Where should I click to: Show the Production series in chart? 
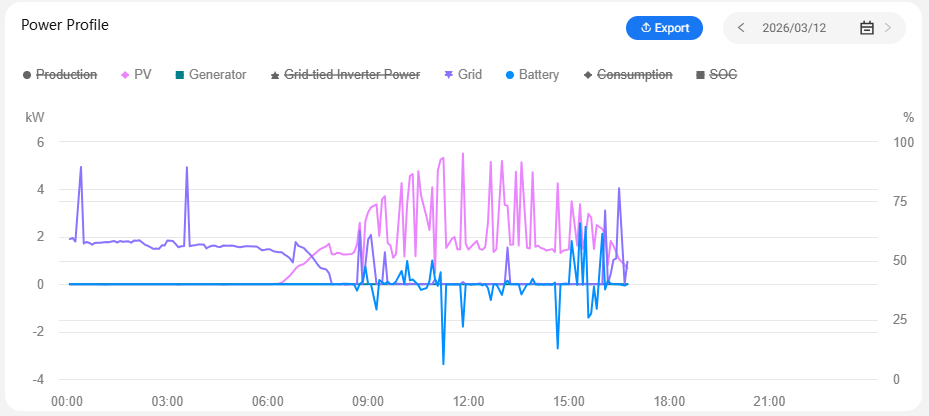[66, 75]
